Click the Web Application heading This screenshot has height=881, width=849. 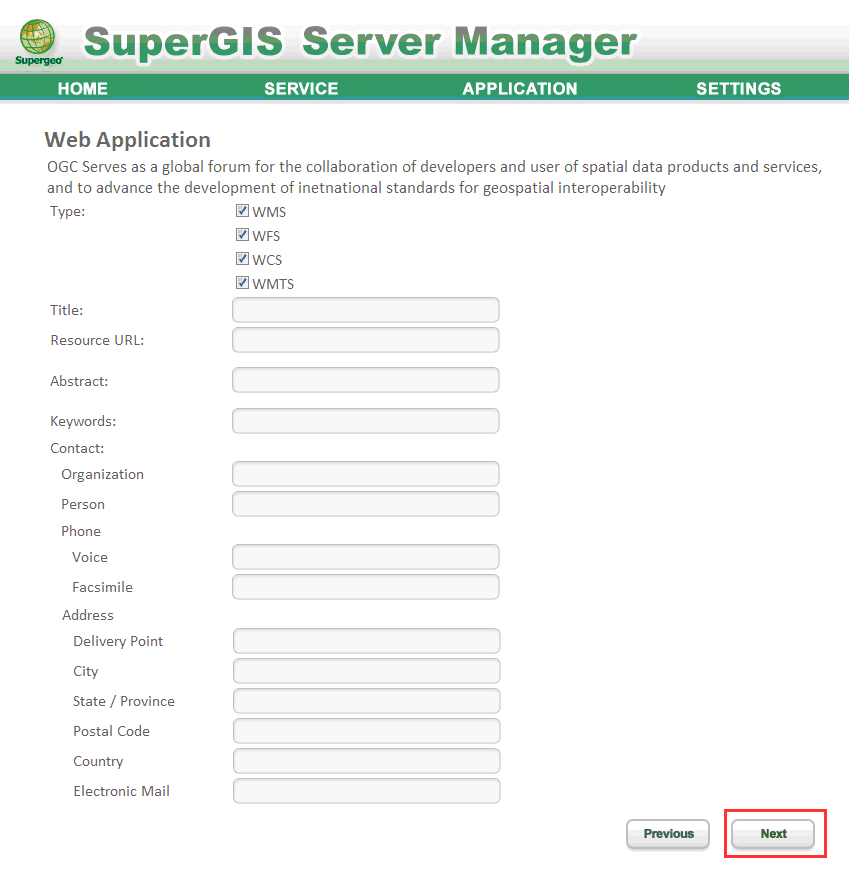coord(128,139)
